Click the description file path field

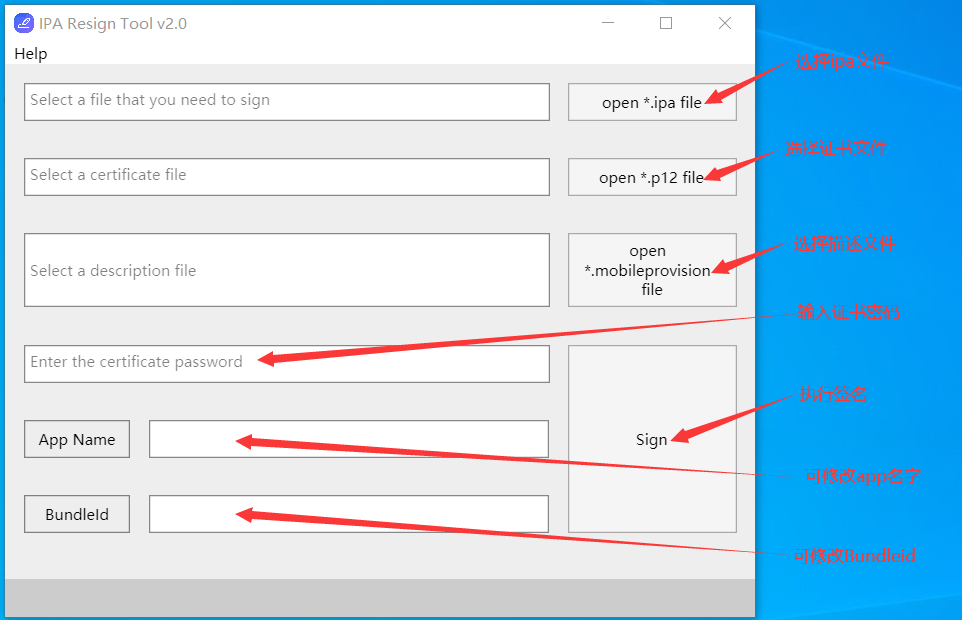coord(287,269)
